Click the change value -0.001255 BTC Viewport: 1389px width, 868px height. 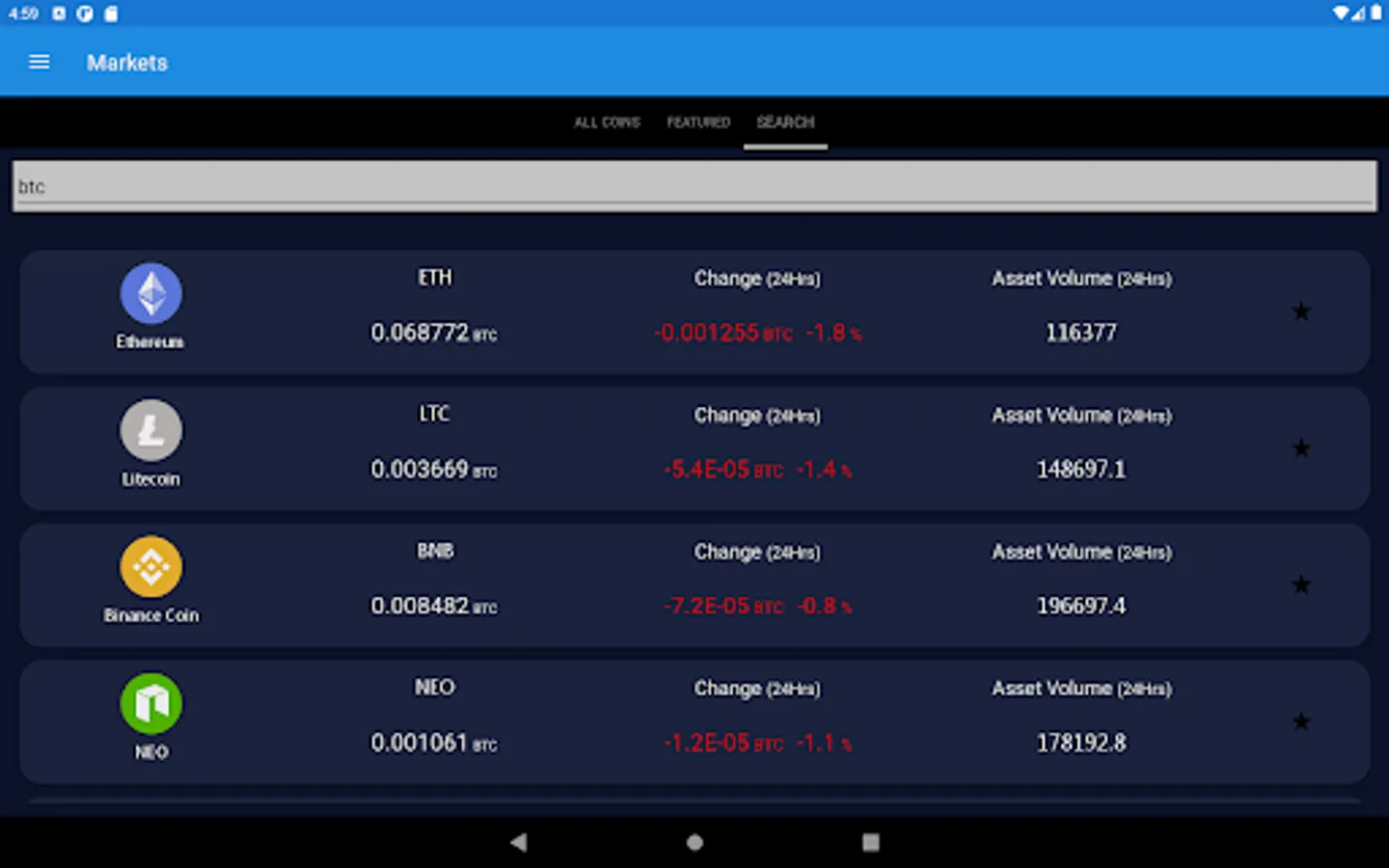(x=723, y=333)
